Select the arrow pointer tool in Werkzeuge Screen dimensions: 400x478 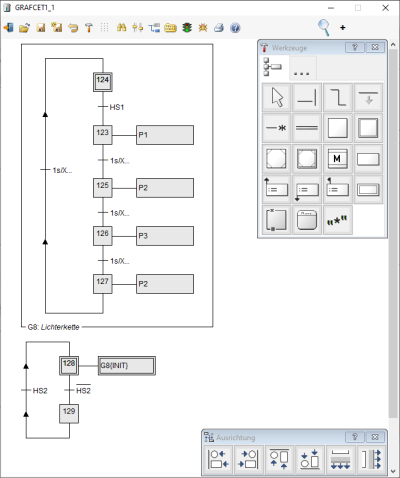click(277, 97)
